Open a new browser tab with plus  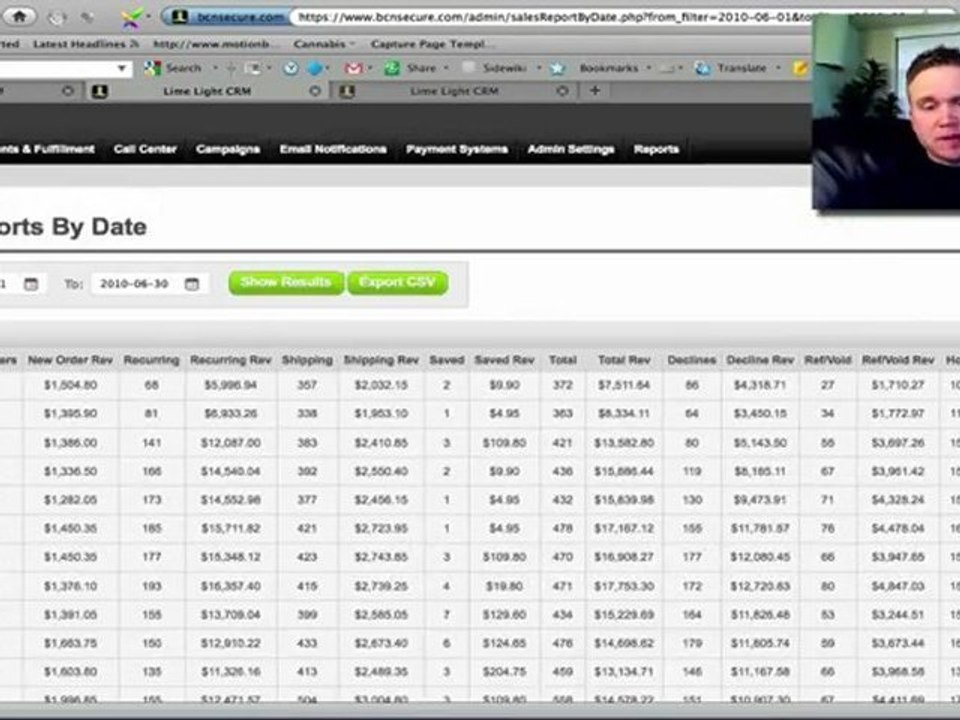(594, 91)
